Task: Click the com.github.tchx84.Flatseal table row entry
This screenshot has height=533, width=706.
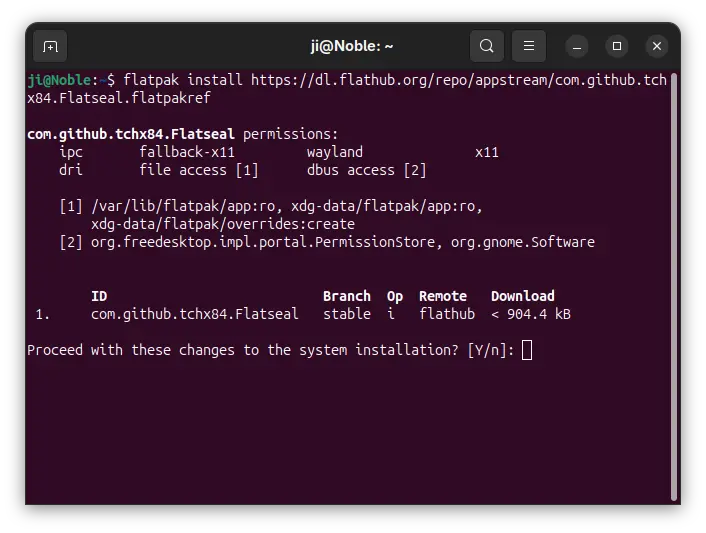Action: point(195,314)
